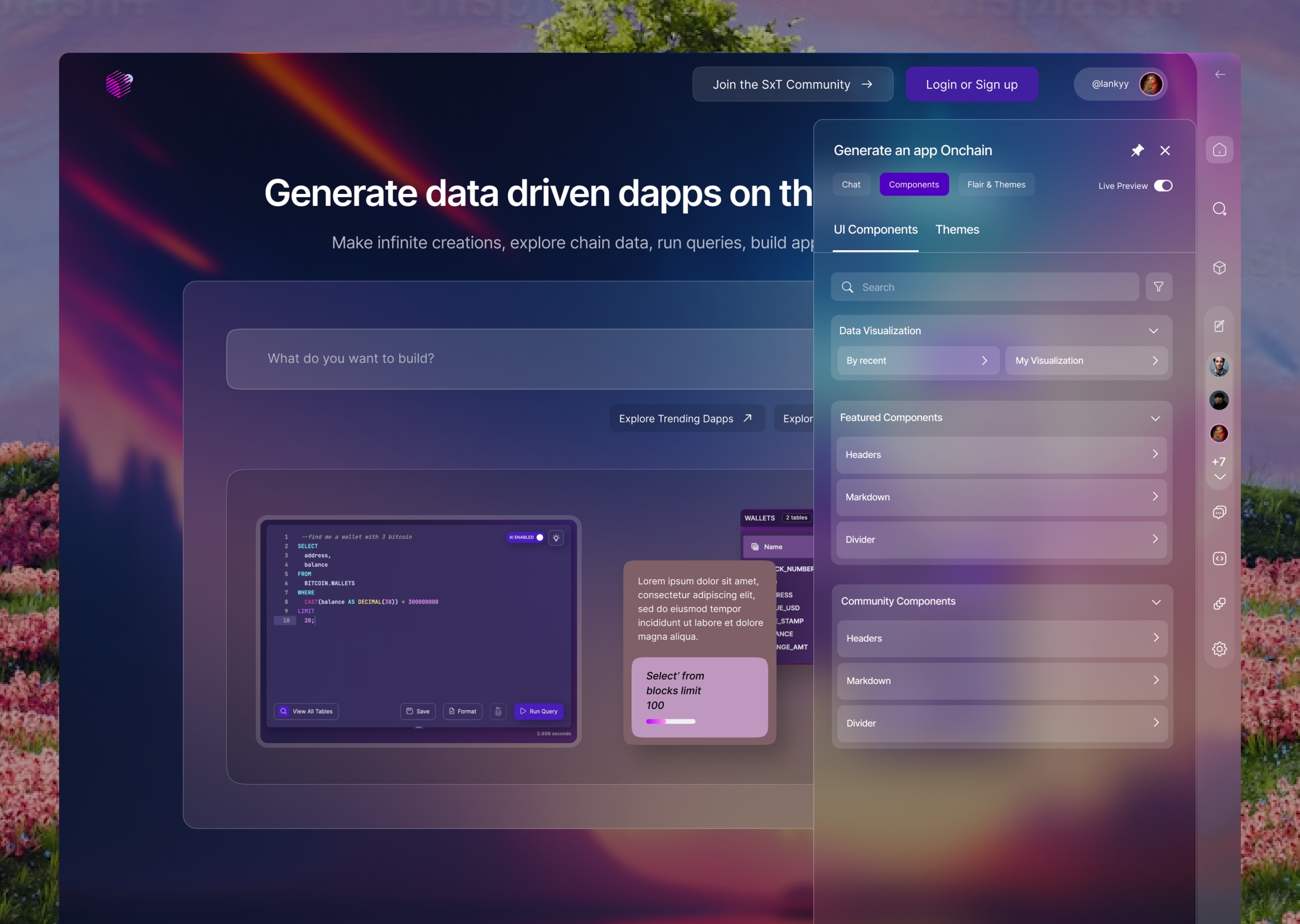
Task: Click Login or Sign up
Action: [972, 84]
